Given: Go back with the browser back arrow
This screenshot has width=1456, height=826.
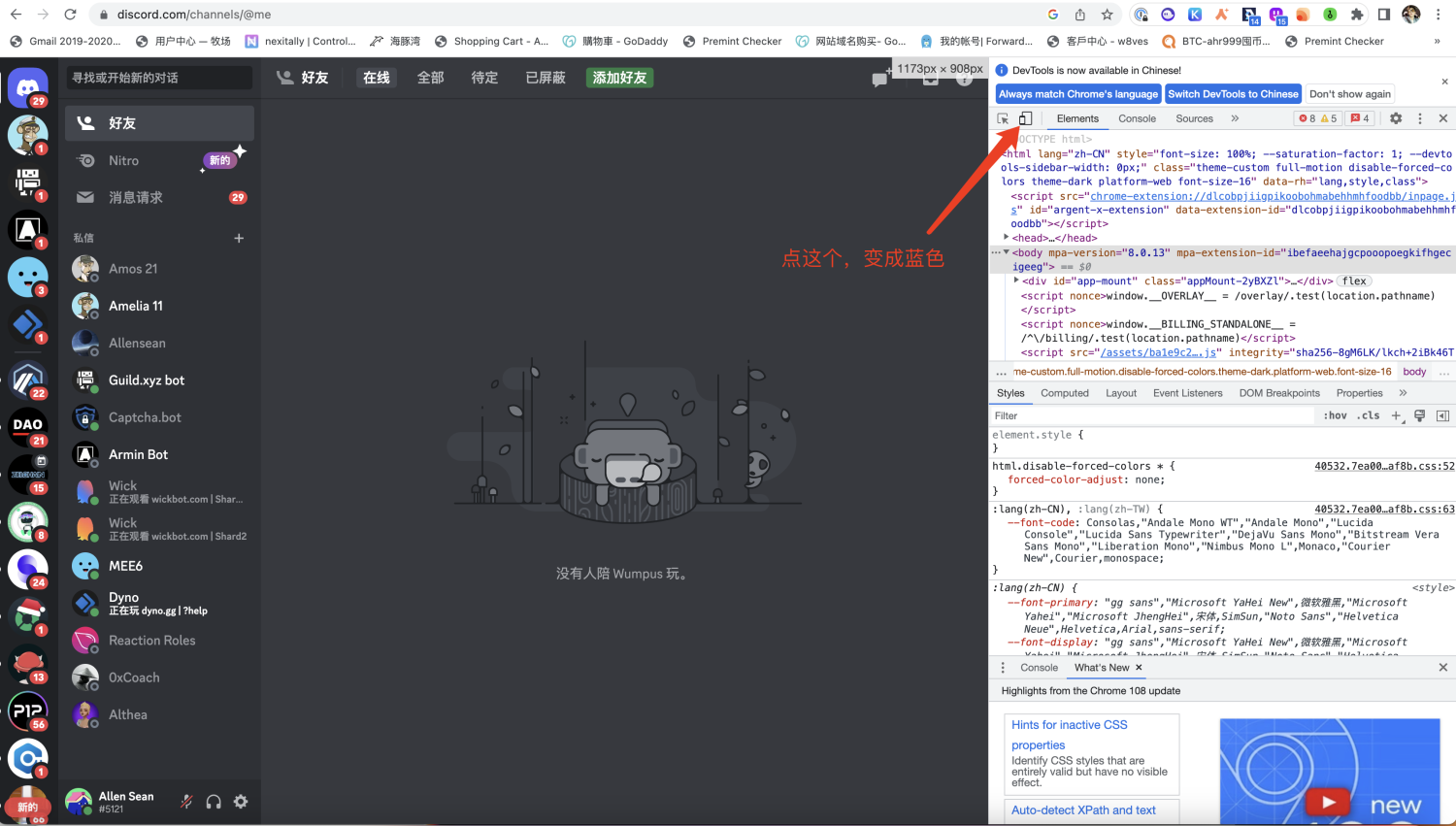Looking at the screenshot, I should click(16, 15).
